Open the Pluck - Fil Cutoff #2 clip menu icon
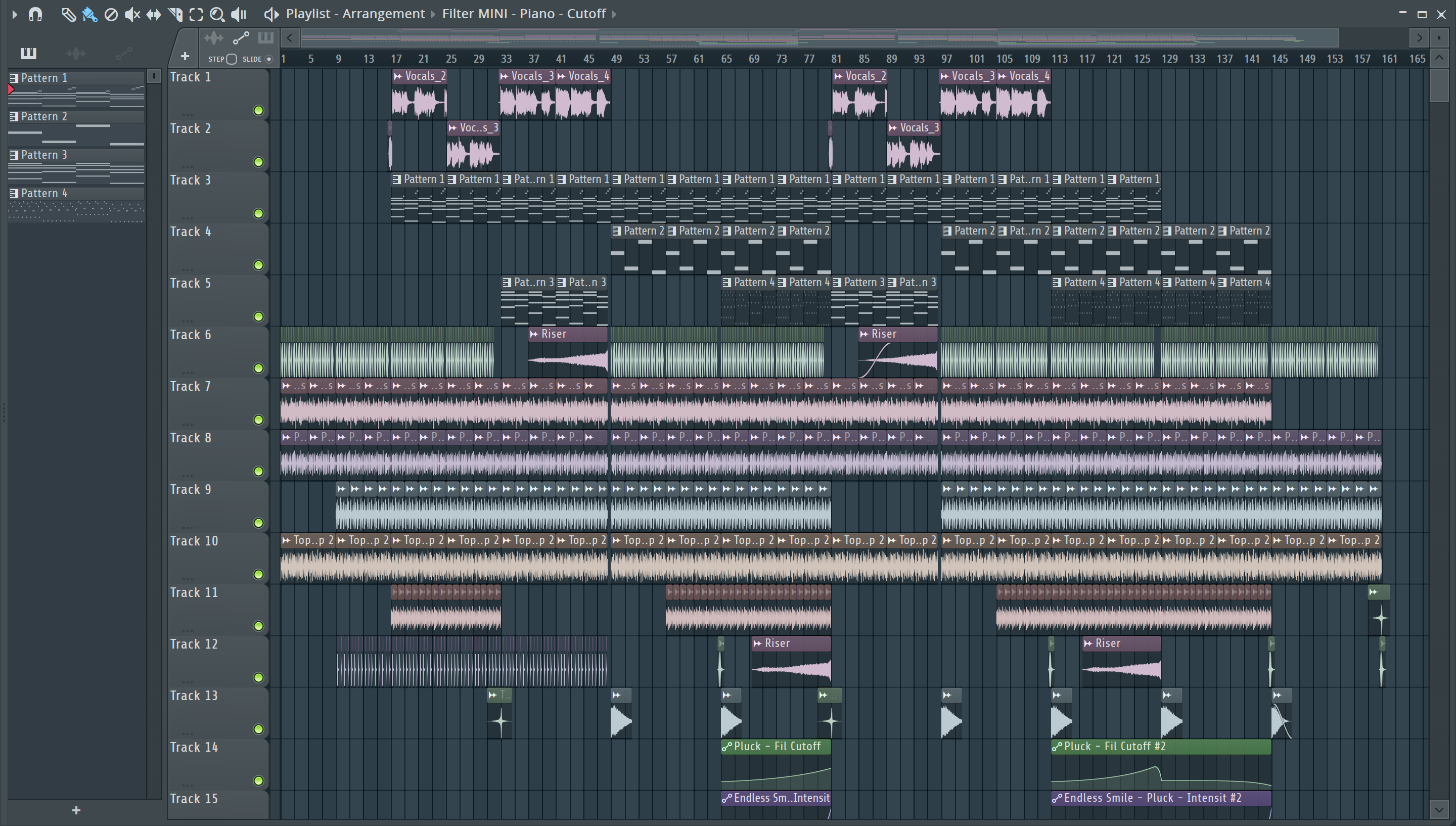This screenshot has width=1456, height=826. pyautogui.click(x=1057, y=747)
